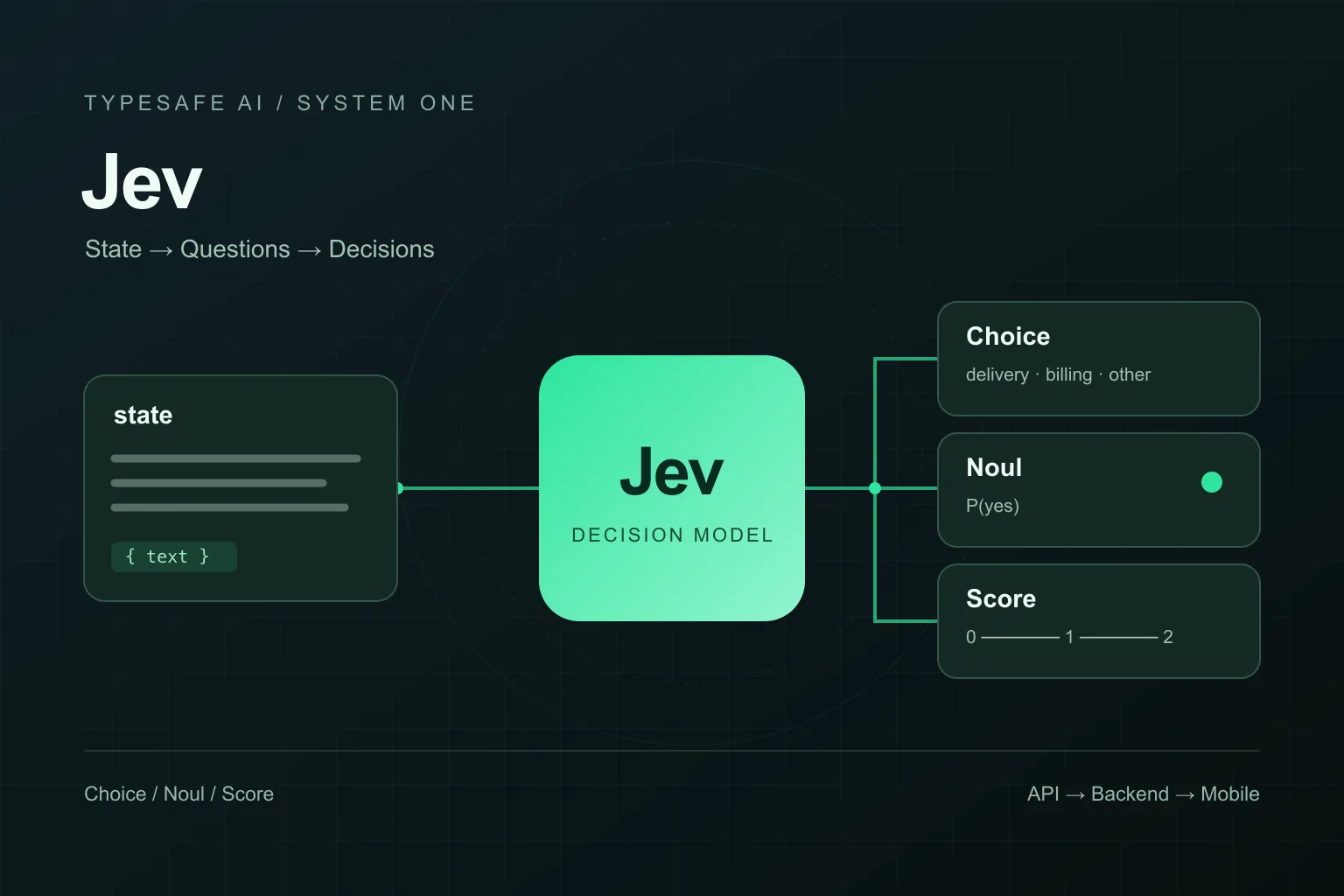
Task: Select the "{ text }" chip in the state card
Action: [174, 556]
